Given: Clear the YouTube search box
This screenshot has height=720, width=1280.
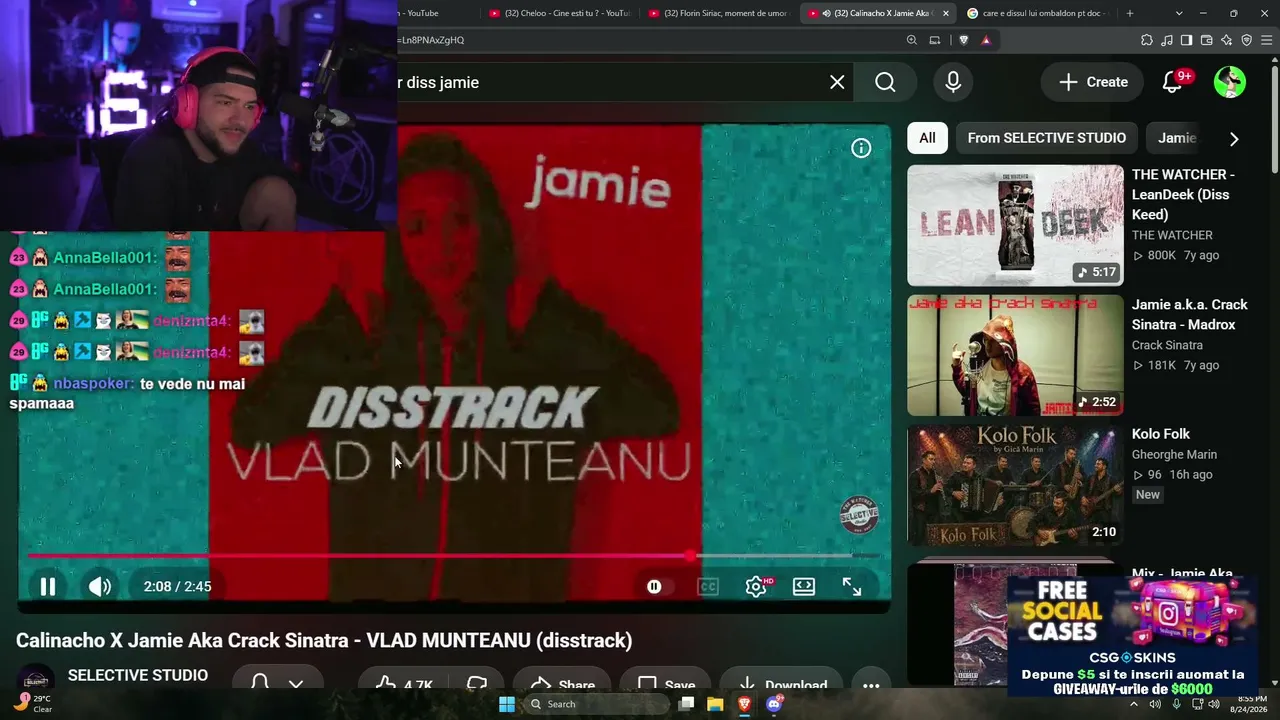Looking at the screenshot, I should pyautogui.click(x=837, y=82).
